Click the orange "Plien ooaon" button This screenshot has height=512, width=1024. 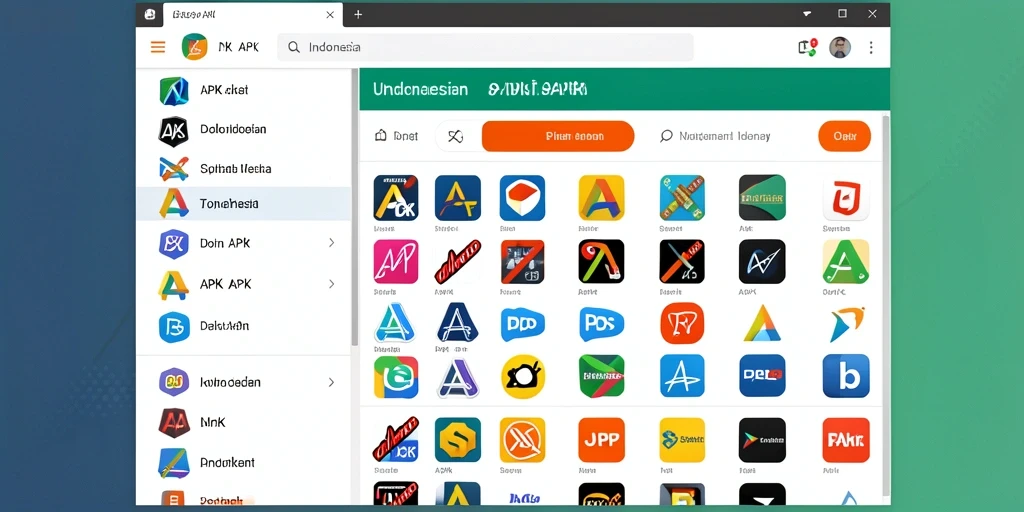558,136
